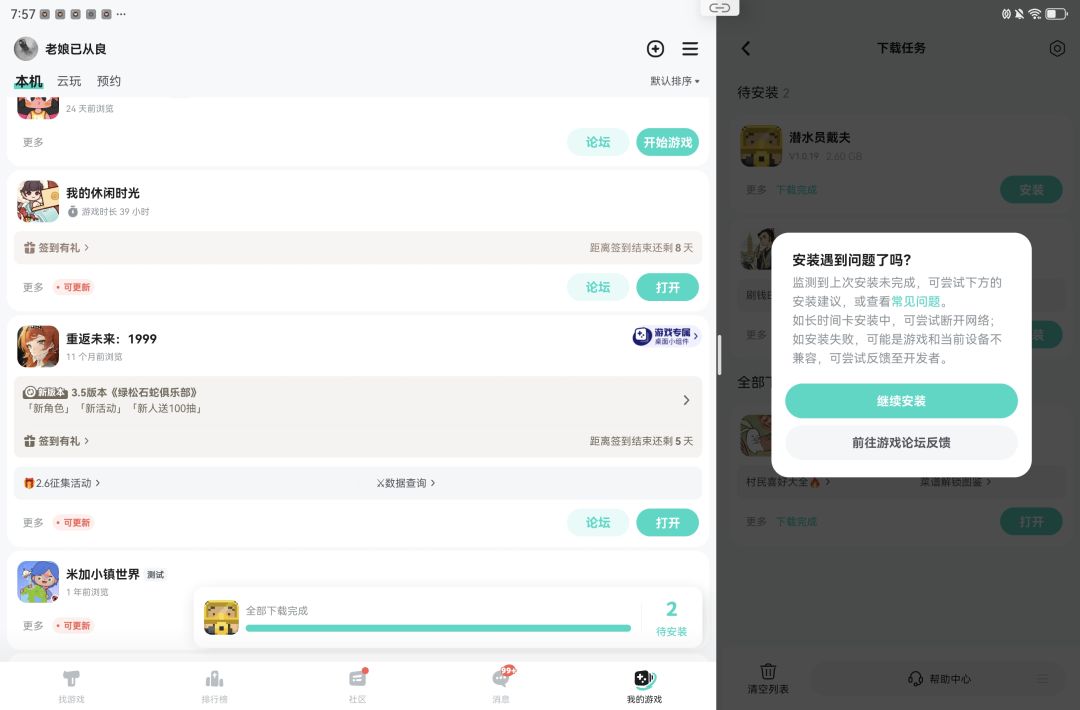1080x710 pixels.
Task: Go to 排行榜 in bottom navigation
Action: (214, 686)
